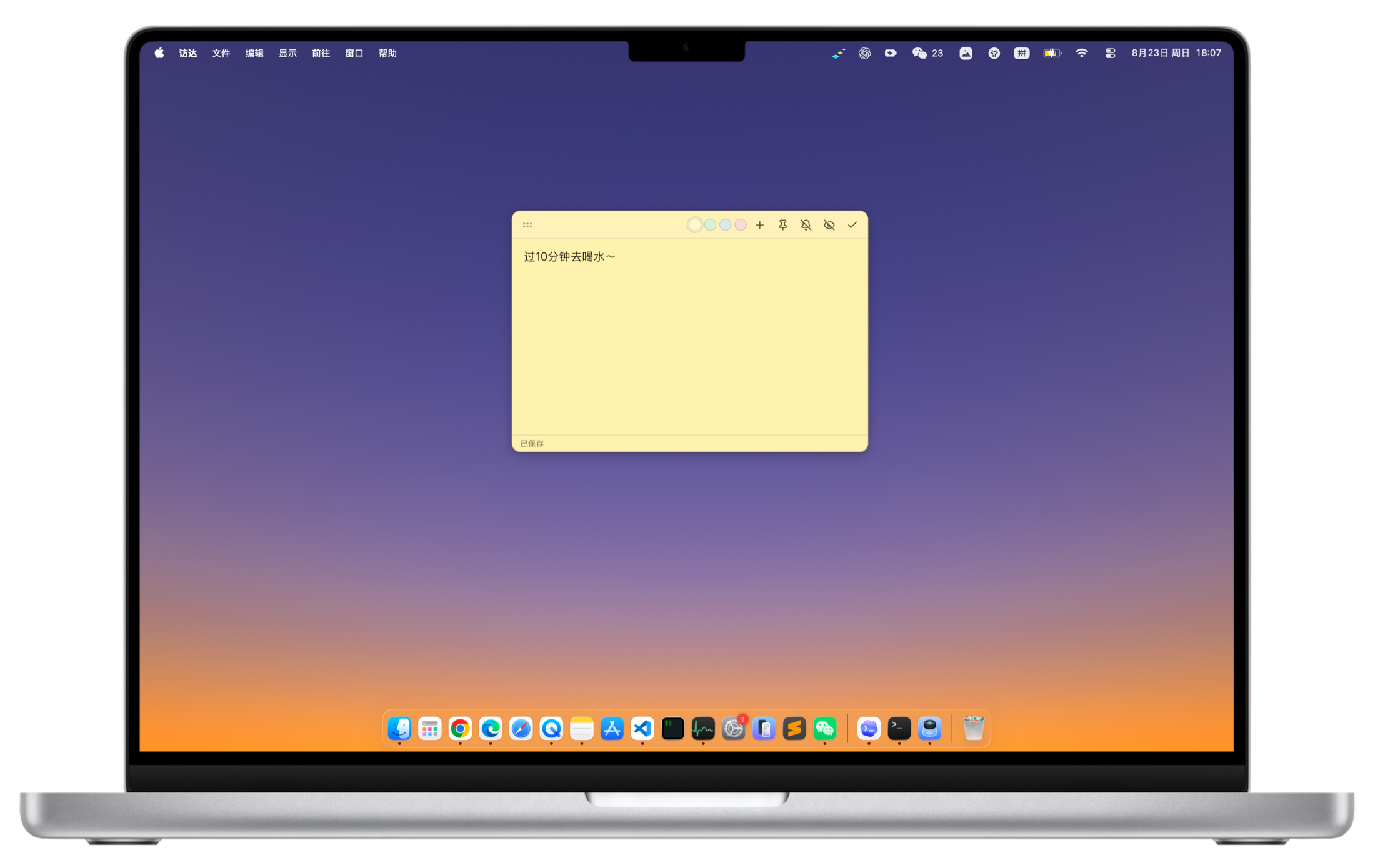Launch Microsoft Edge from the Dock

tap(491, 728)
